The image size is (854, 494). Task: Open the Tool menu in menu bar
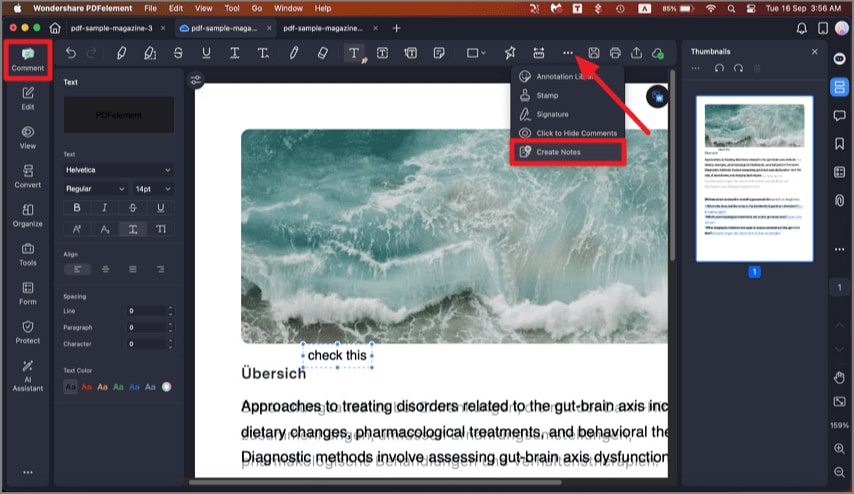pyautogui.click(x=232, y=8)
